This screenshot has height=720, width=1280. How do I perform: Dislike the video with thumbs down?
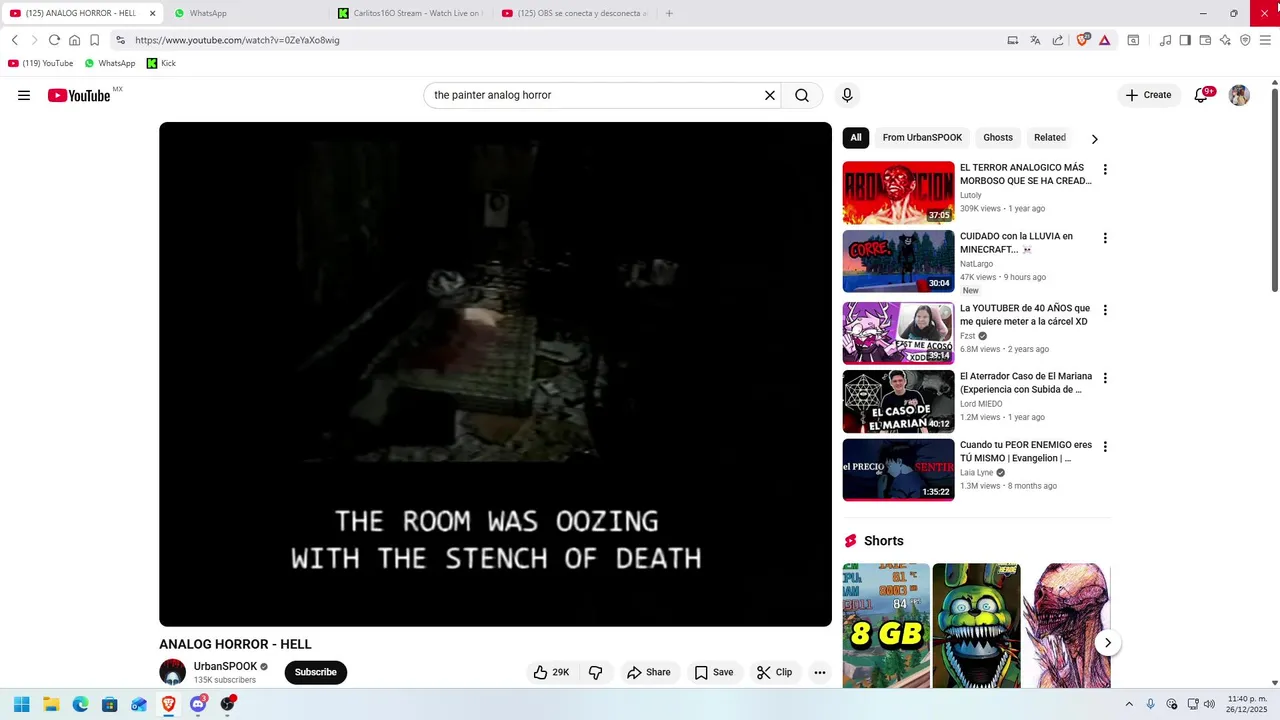click(x=595, y=672)
